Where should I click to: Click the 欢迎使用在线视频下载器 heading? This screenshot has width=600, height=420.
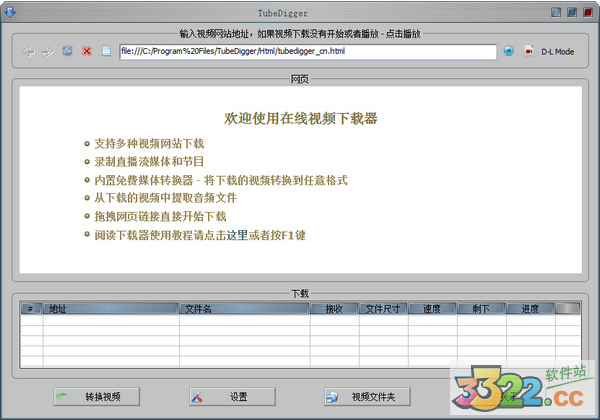pos(300,118)
